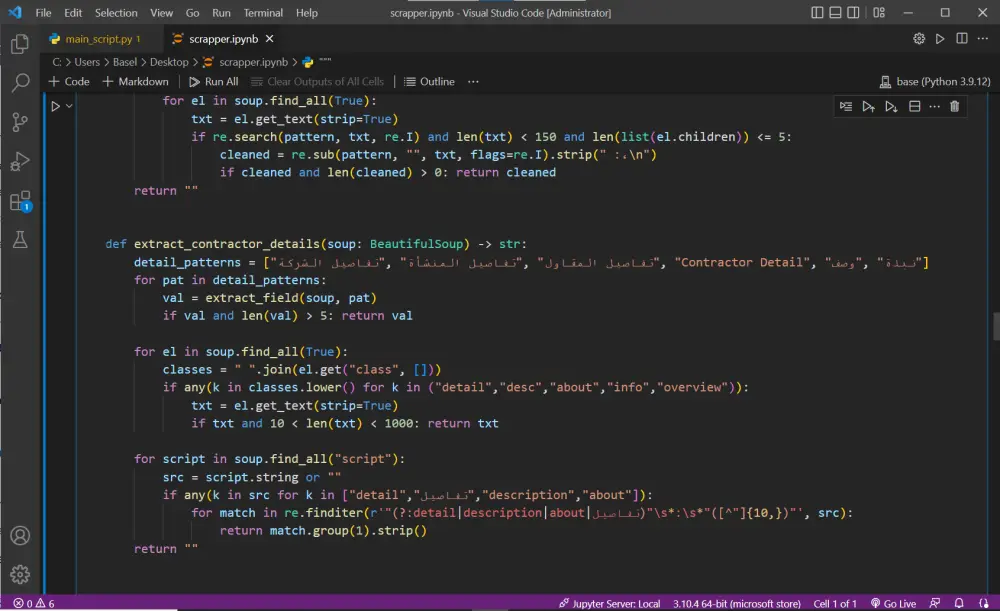Screen dimensions: 1000x611
Task: Open the Accounts menu icon
Action: 20,536
